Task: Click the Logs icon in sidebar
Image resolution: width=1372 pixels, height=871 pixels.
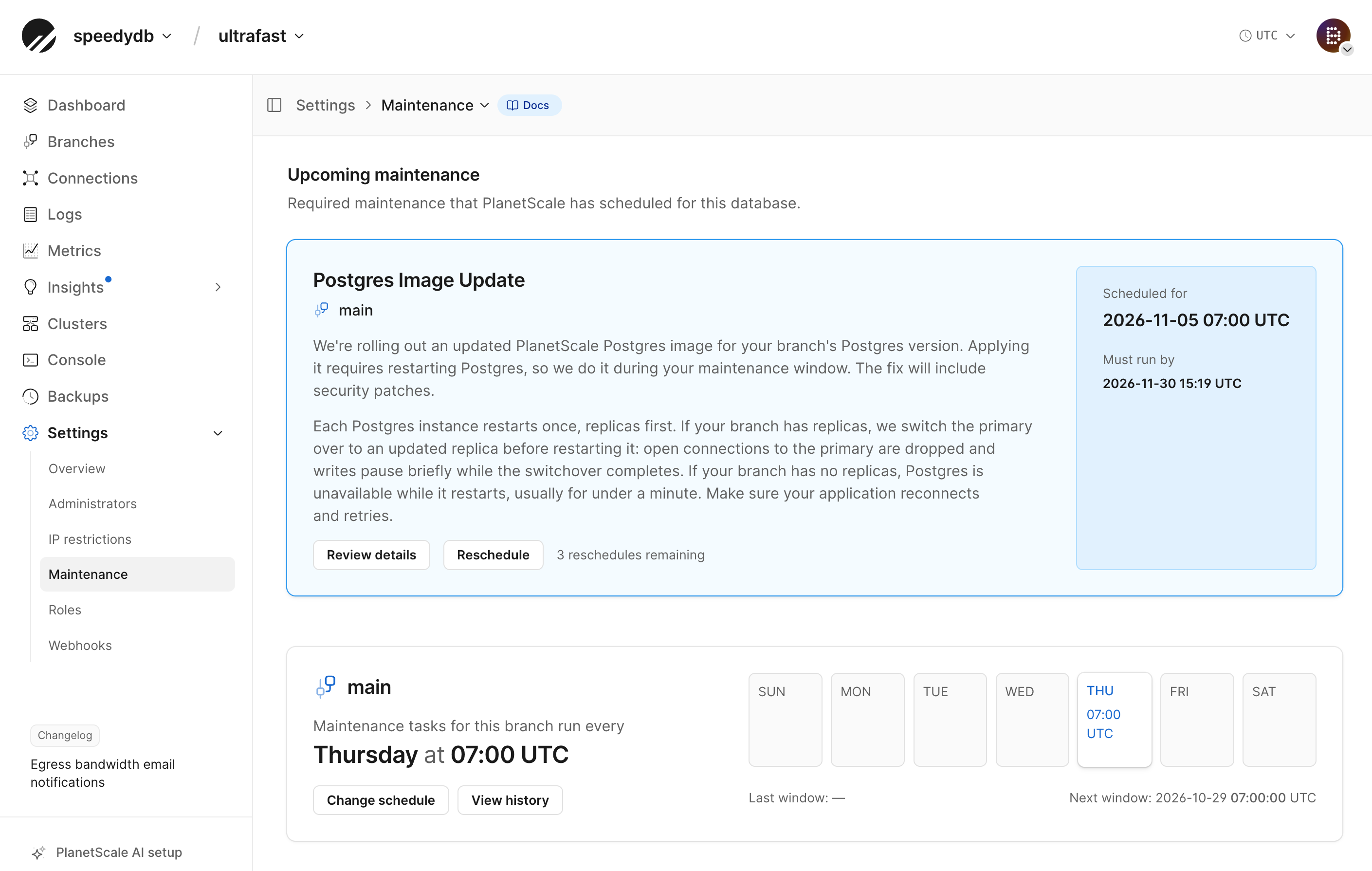Action: (x=30, y=214)
